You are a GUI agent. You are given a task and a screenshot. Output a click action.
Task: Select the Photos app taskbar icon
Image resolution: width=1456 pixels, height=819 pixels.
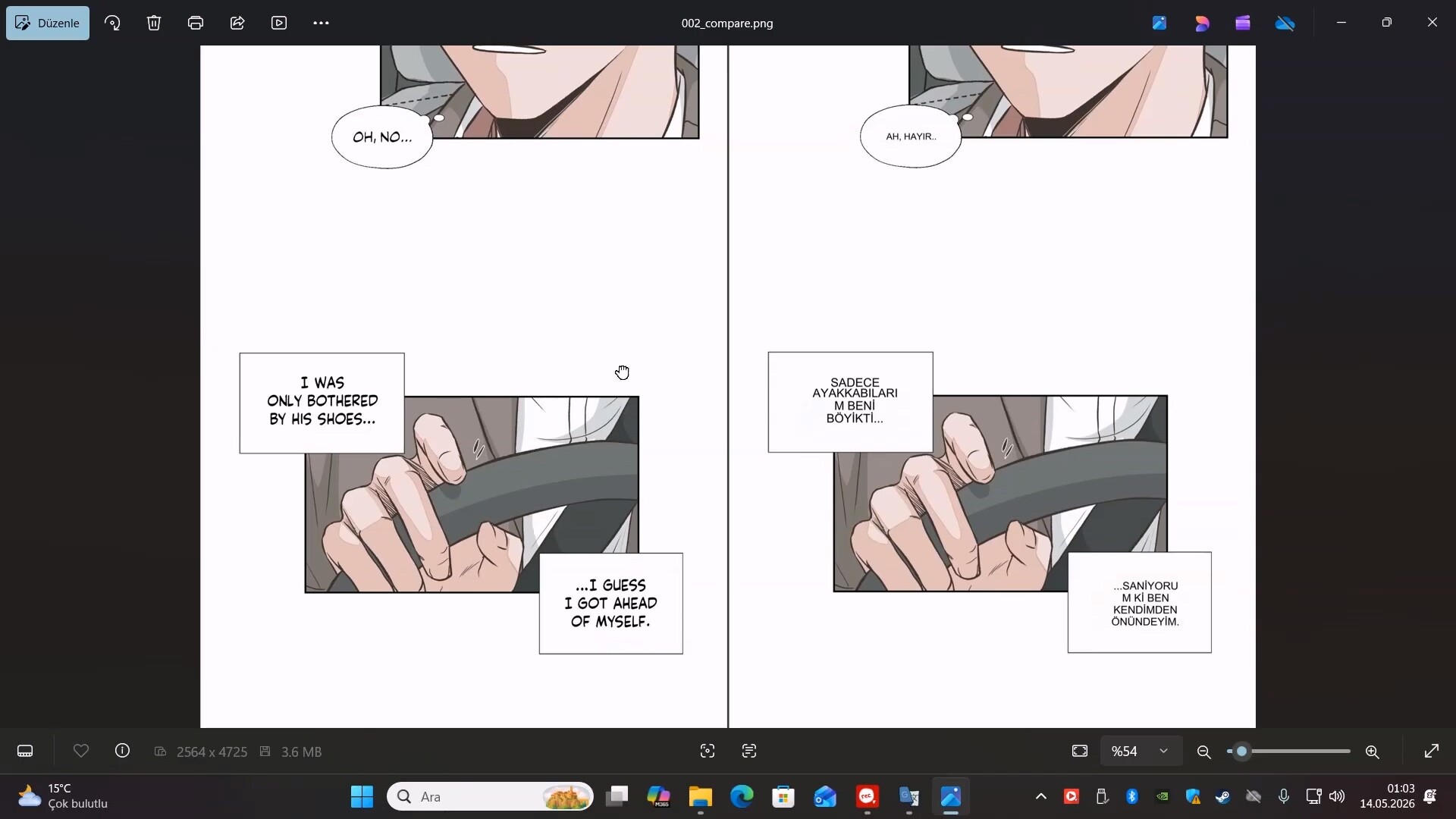point(951,796)
